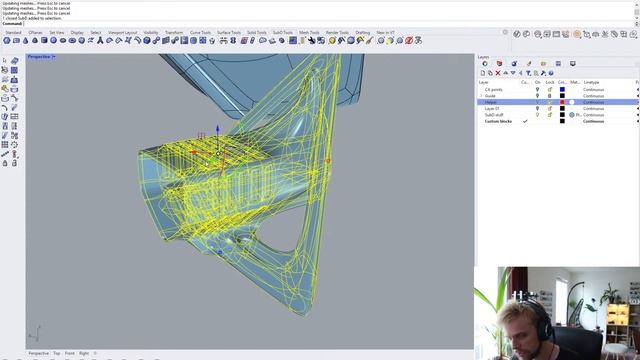Image resolution: width=640 pixels, height=360 pixels.
Task: Click the Lock column header
Action: (x=550, y=82)
